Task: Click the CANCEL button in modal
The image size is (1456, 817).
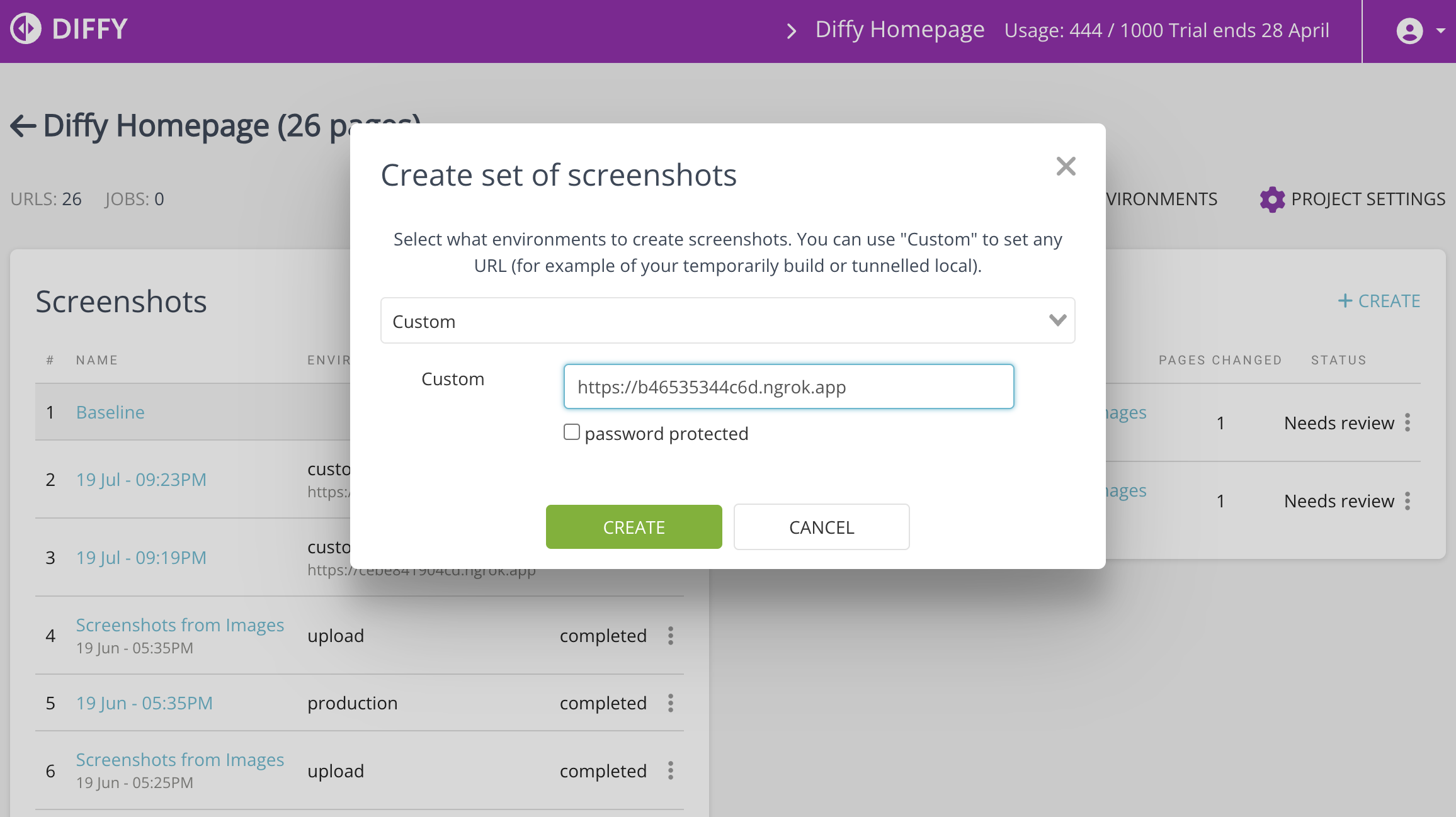Action: point(821,526)
